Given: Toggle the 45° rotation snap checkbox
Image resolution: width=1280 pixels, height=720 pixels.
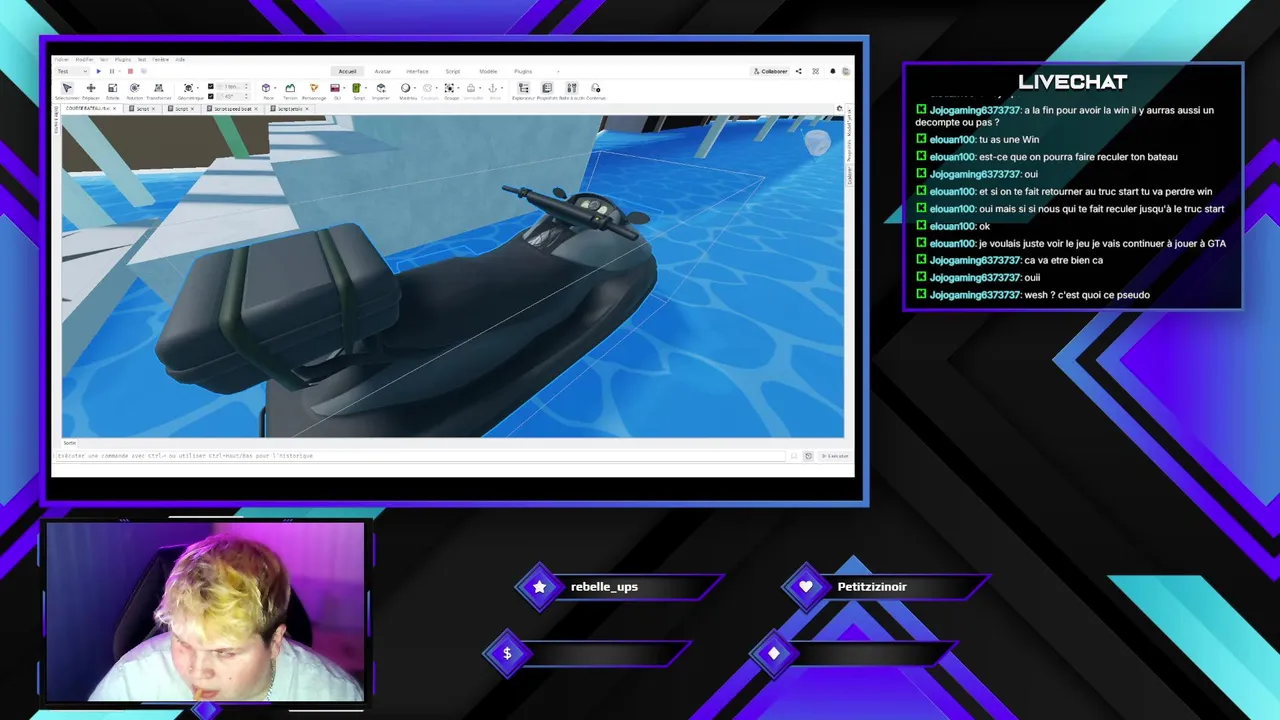Looking at the screenshot, I should (x=211, y=96).
